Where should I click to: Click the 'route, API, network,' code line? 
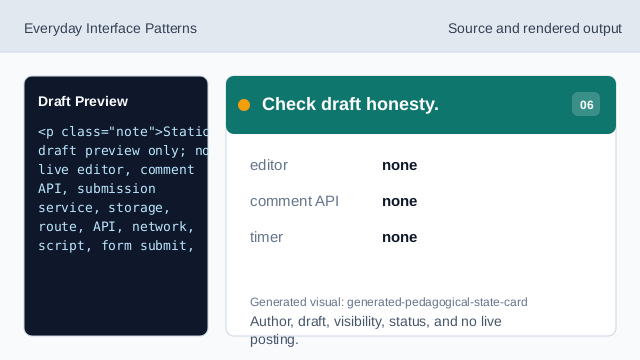click(x=116, y=227)
